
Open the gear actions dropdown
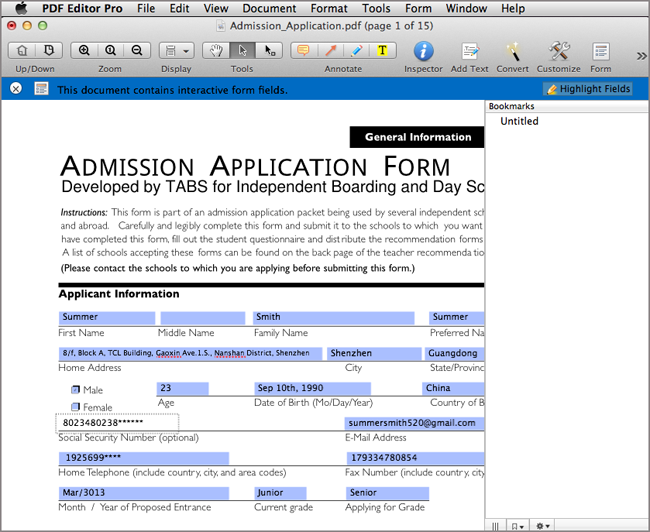[x=544, y=525]
